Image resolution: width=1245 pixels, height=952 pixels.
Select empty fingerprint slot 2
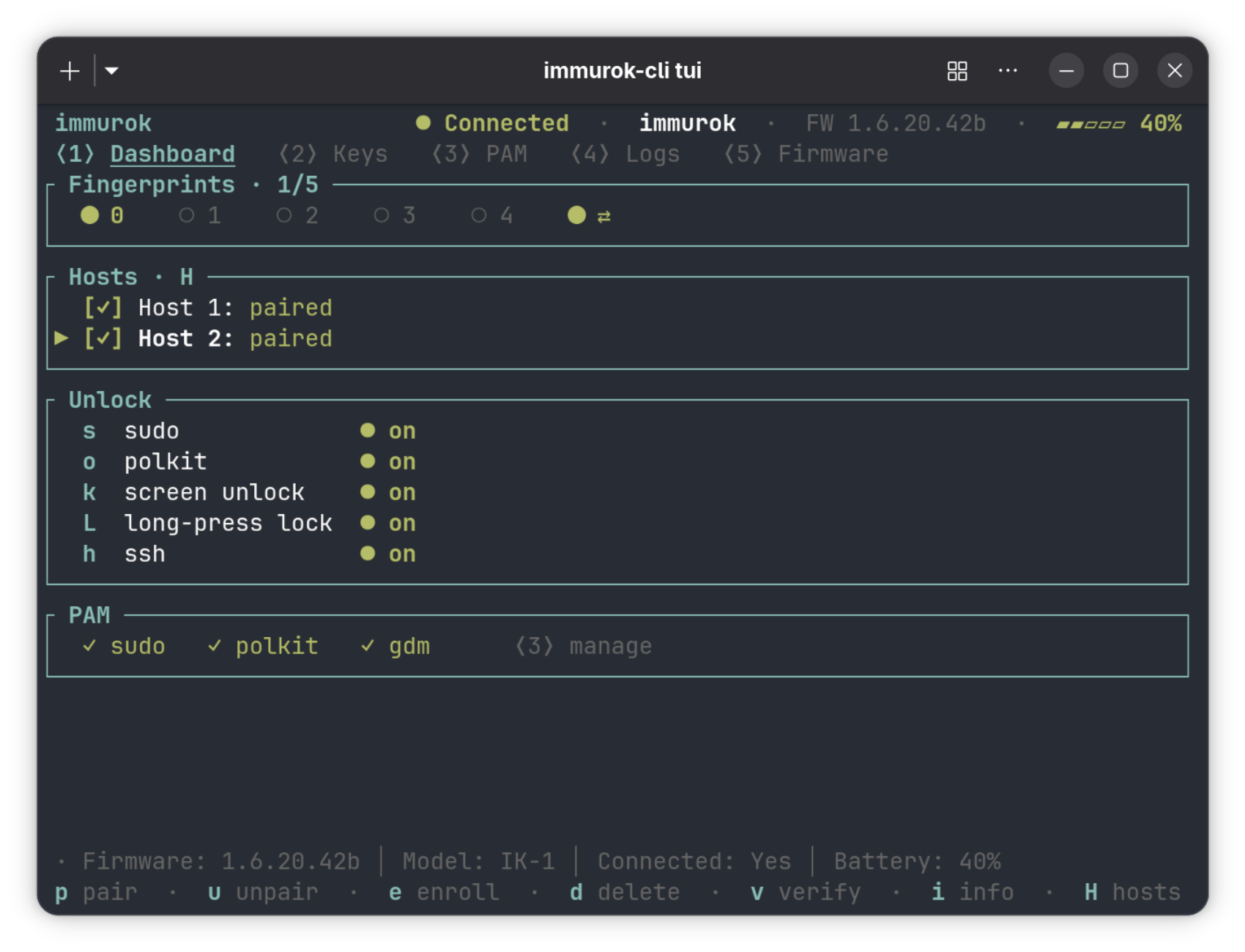297,215
